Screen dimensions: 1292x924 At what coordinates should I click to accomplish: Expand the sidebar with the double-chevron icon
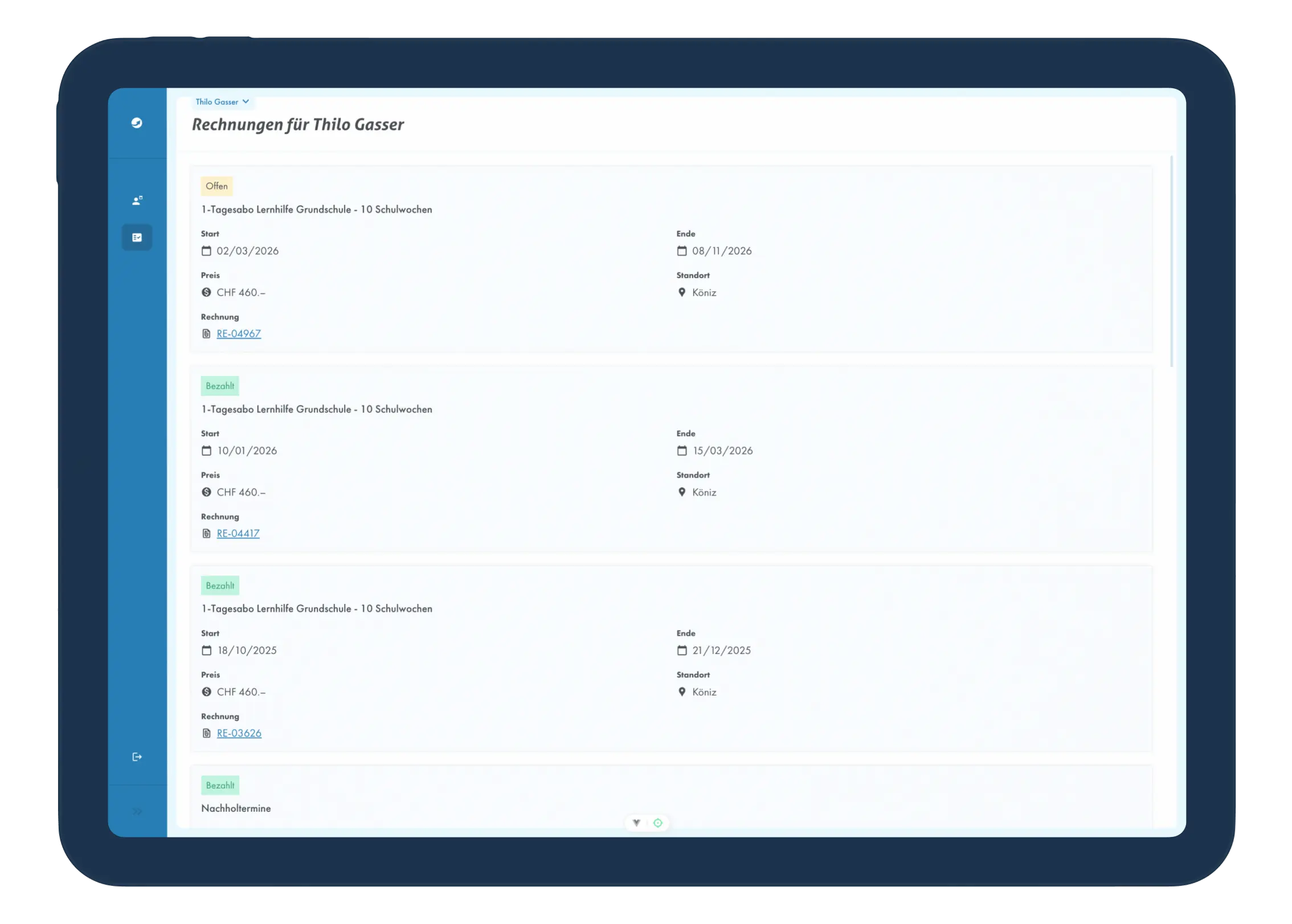137,811
